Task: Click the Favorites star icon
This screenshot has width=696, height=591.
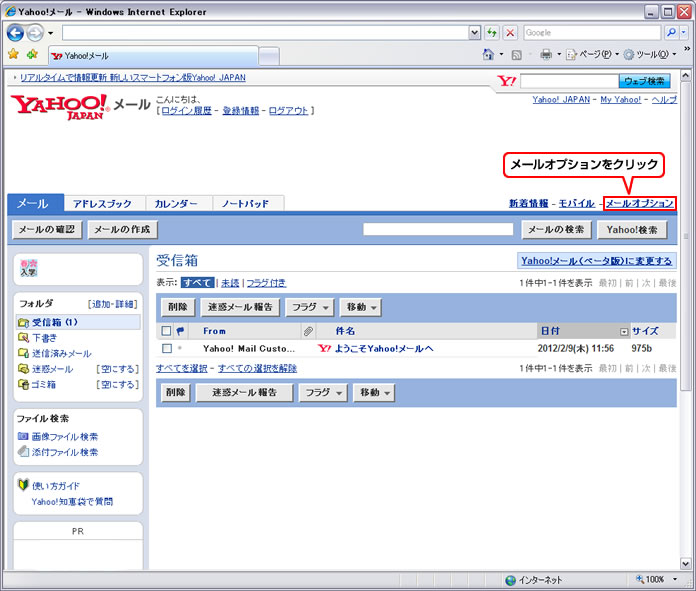Action: point(13,54)
